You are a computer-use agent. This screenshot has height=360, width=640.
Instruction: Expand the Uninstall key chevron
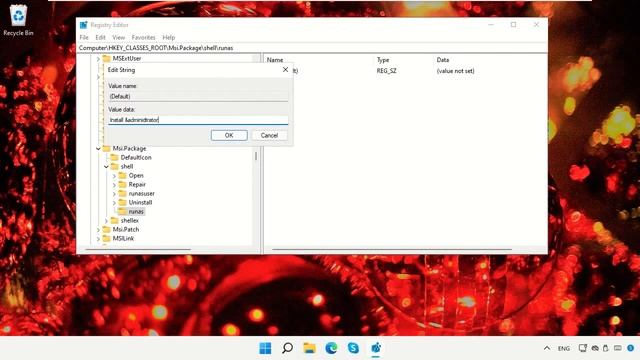tap(114, 202)
